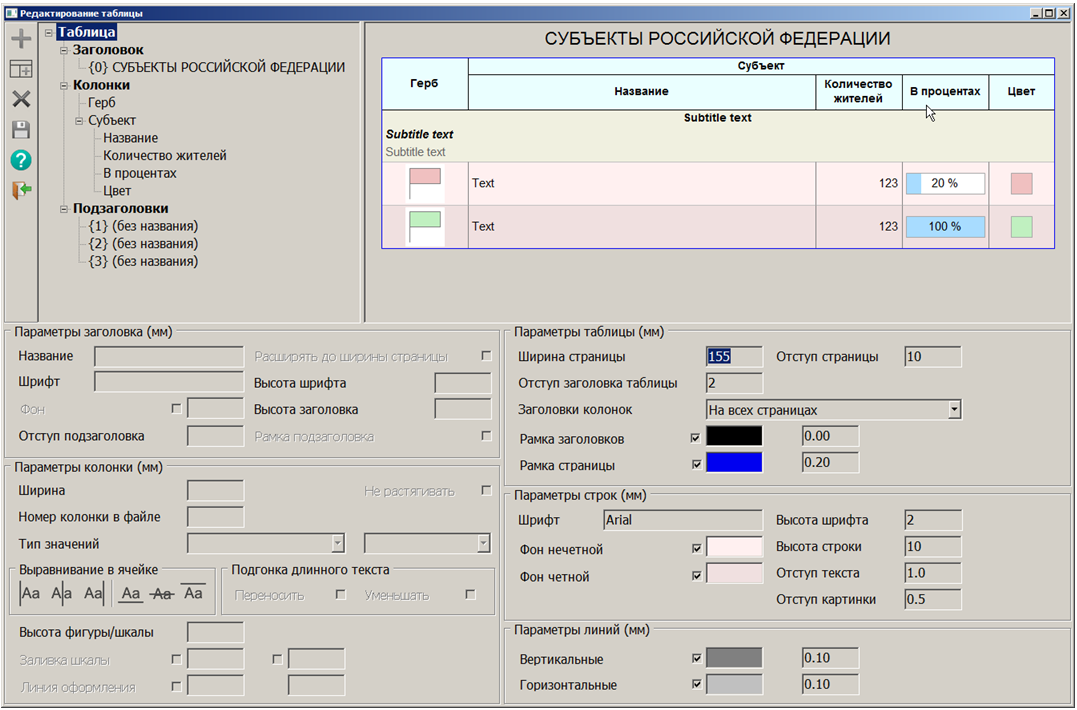Set left text alignment in cell

(31, 594)
